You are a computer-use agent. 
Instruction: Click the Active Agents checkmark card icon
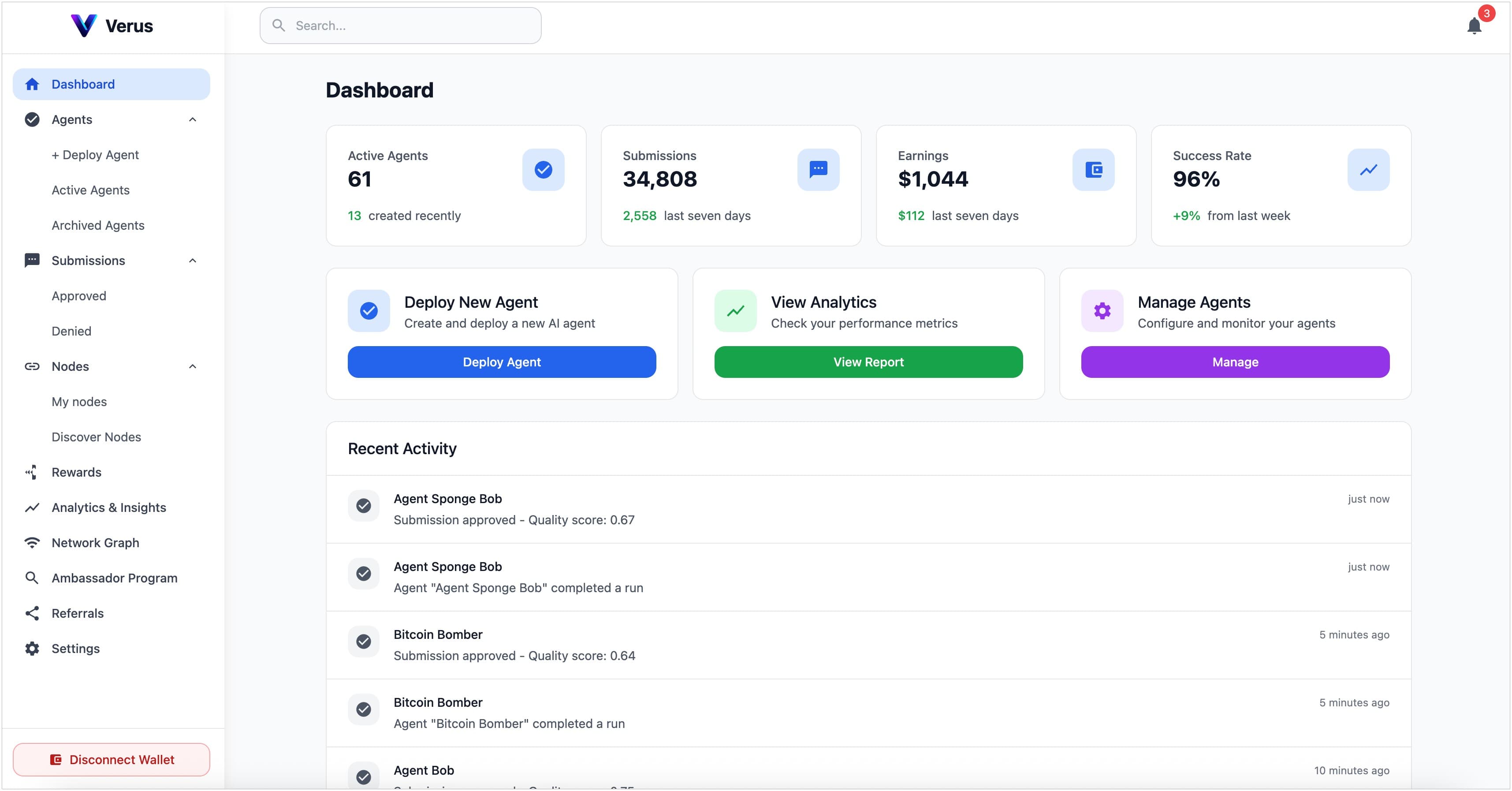pos(543,170)
